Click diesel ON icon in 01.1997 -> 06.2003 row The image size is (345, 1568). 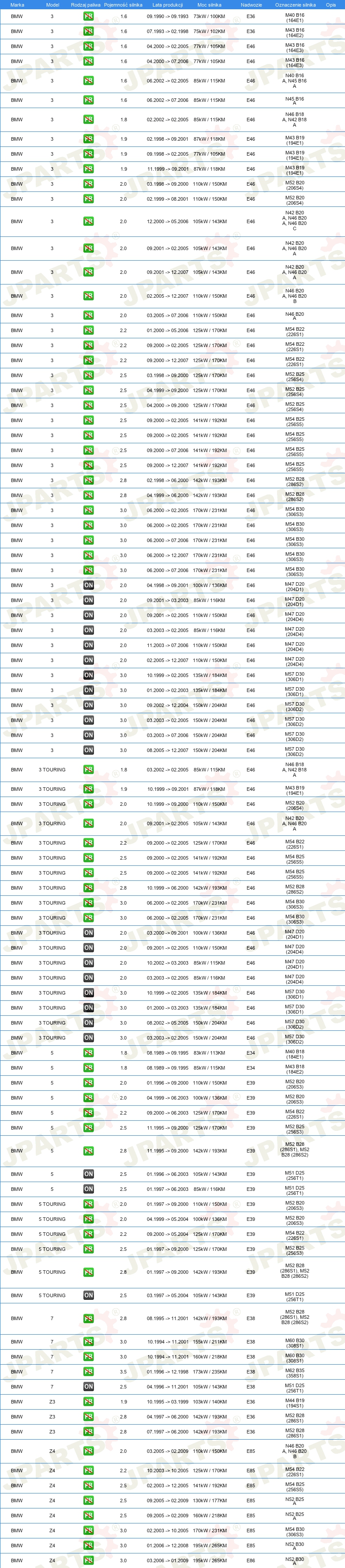(x=88, y=1190)
